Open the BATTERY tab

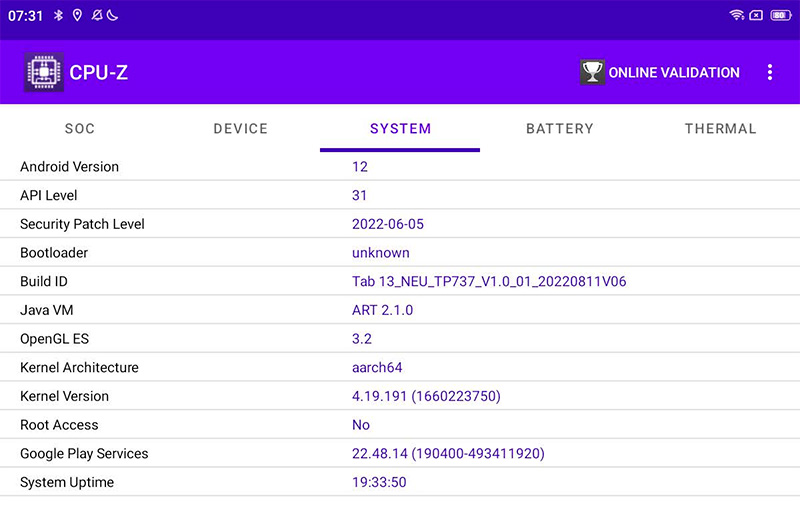(x=560, y=129)
